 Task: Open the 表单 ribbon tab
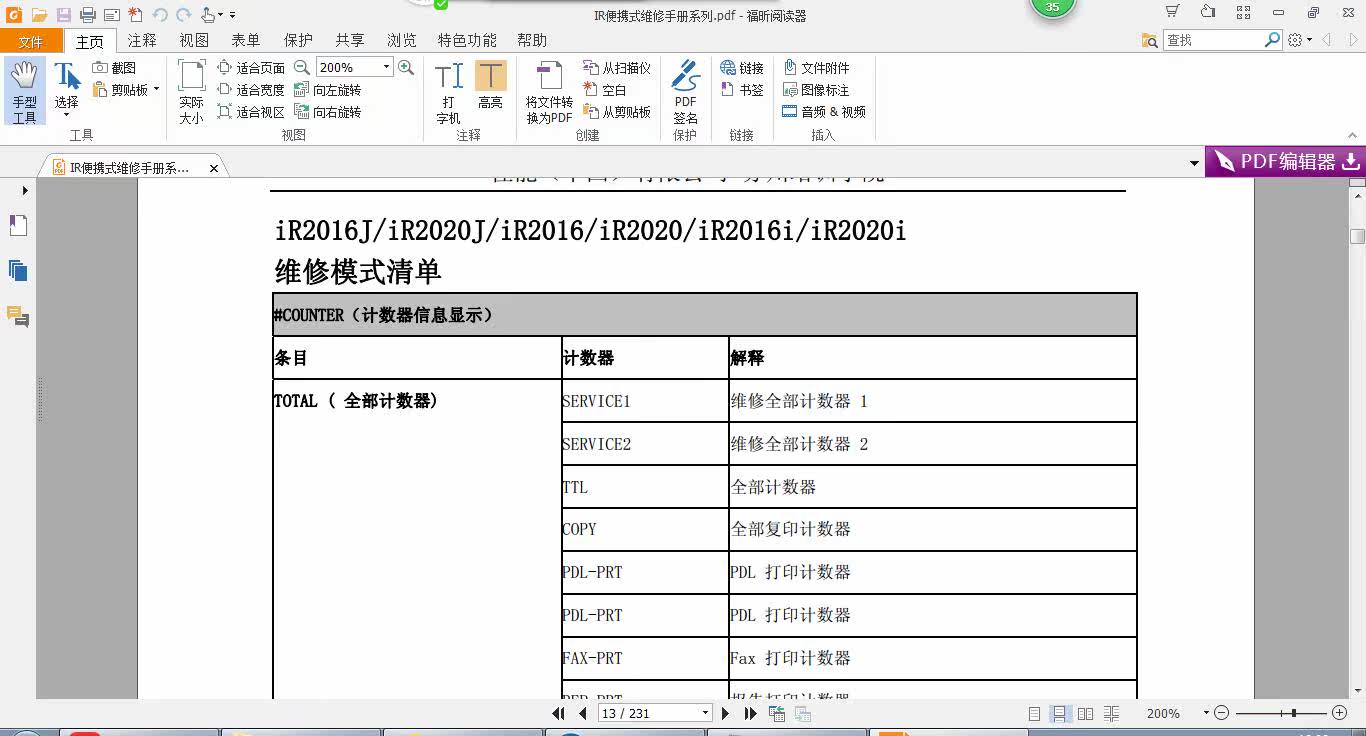(x=246, y=41)
